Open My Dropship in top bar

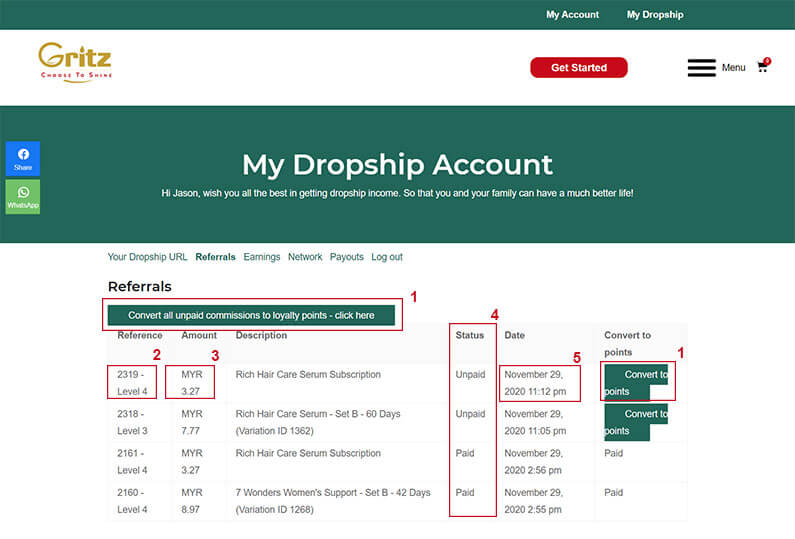coord(655,15)
